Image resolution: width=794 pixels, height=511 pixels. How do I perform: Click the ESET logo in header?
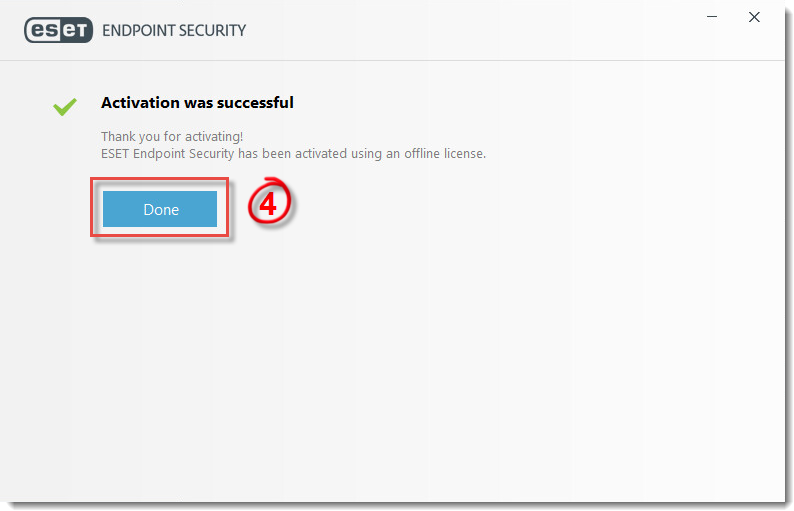coord(58,30)
